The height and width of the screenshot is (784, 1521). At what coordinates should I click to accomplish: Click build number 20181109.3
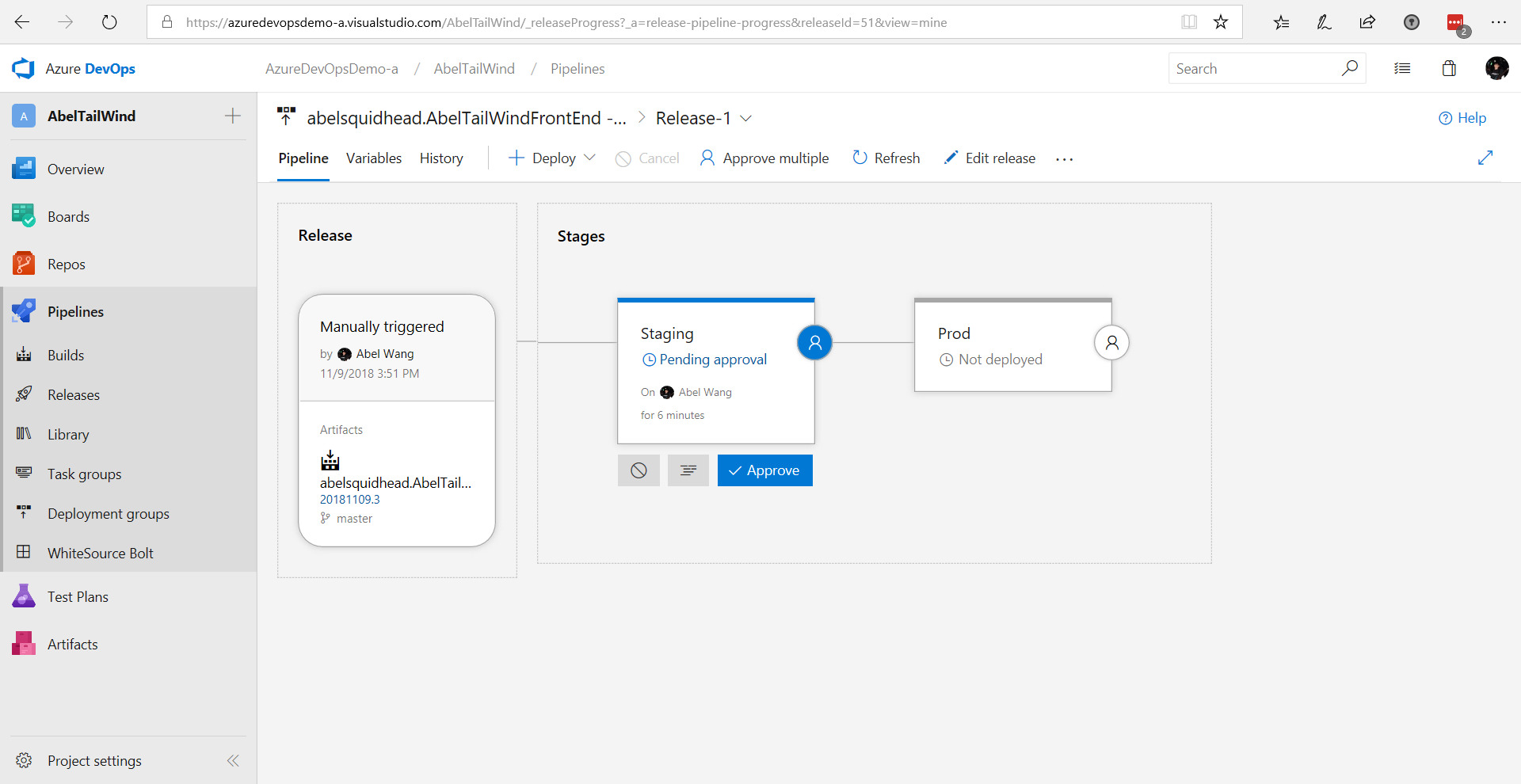pos(349,500)
